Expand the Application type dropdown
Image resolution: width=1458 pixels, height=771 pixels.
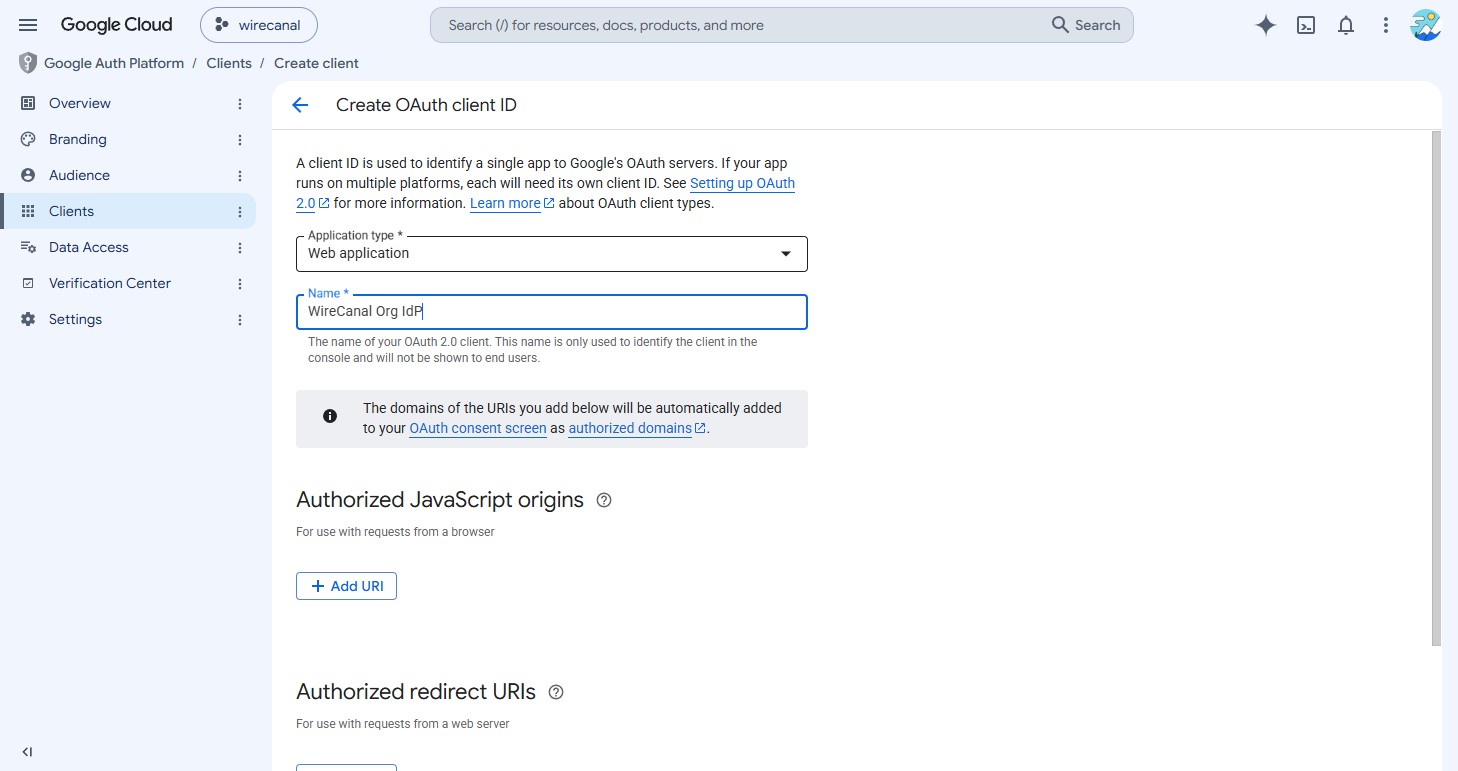pyautogui.click(x=552, y=254)
